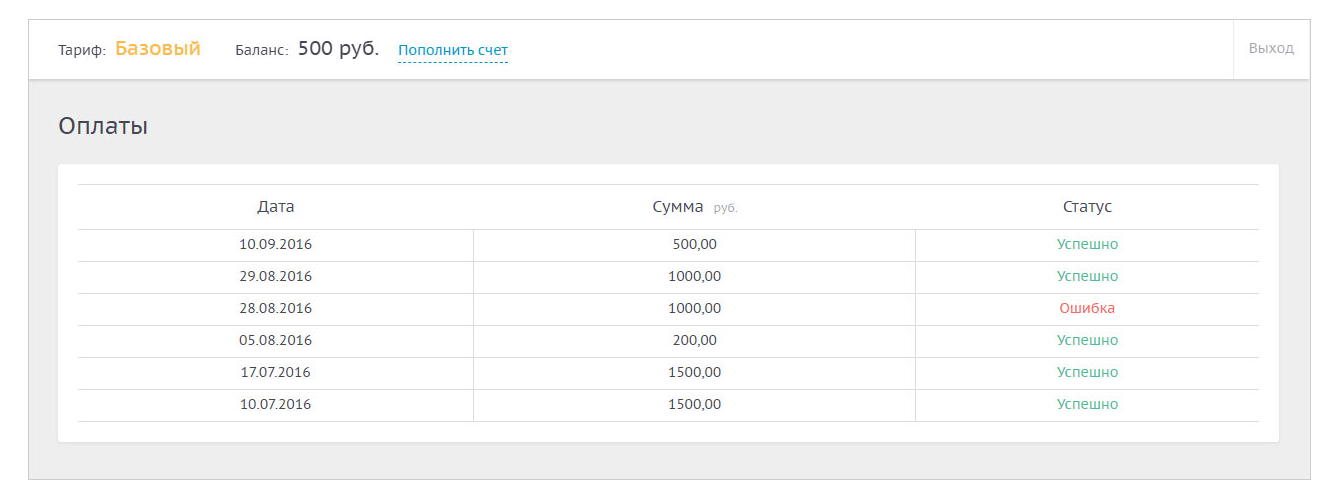This screenshot has width=1340, height=500.
Task: Click the Оплаты page heading
Action: 103,127
